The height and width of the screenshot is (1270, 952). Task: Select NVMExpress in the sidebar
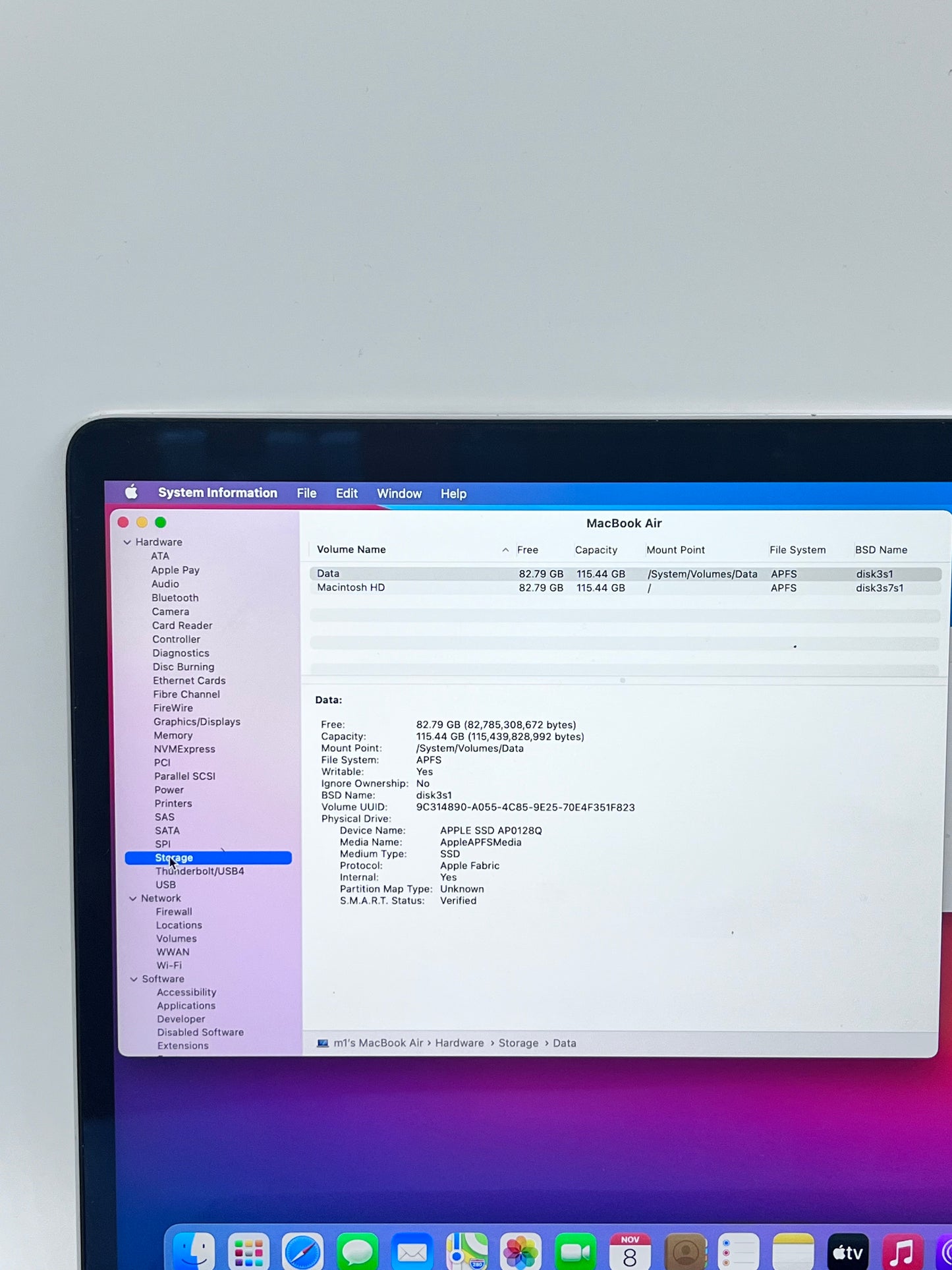coord(184,749)
